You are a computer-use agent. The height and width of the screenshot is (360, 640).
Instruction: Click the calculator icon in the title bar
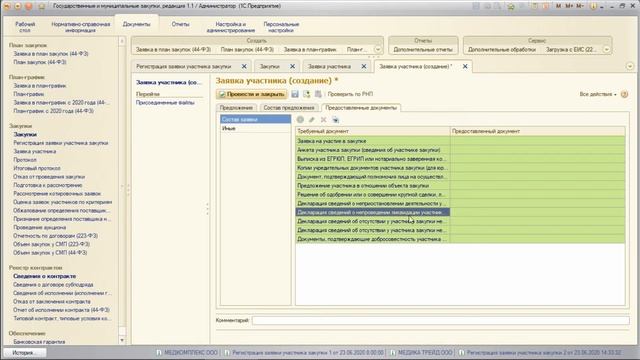click(x=535, y=6)
